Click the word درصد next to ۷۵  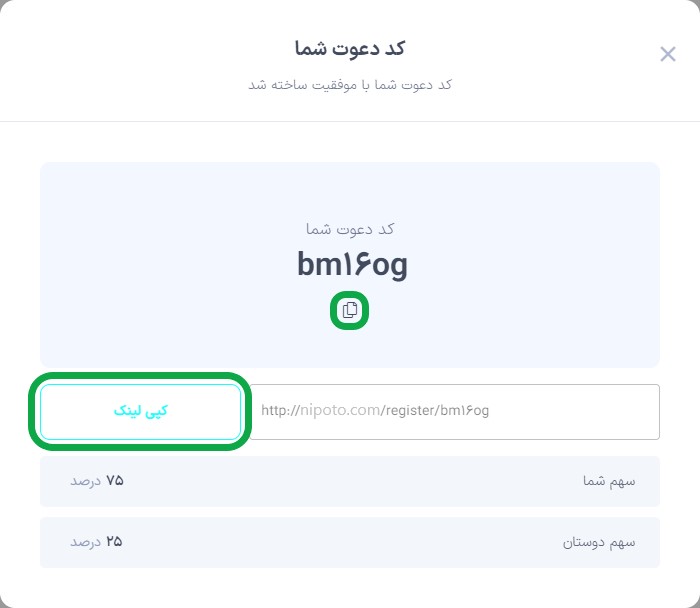click(85, 481)
